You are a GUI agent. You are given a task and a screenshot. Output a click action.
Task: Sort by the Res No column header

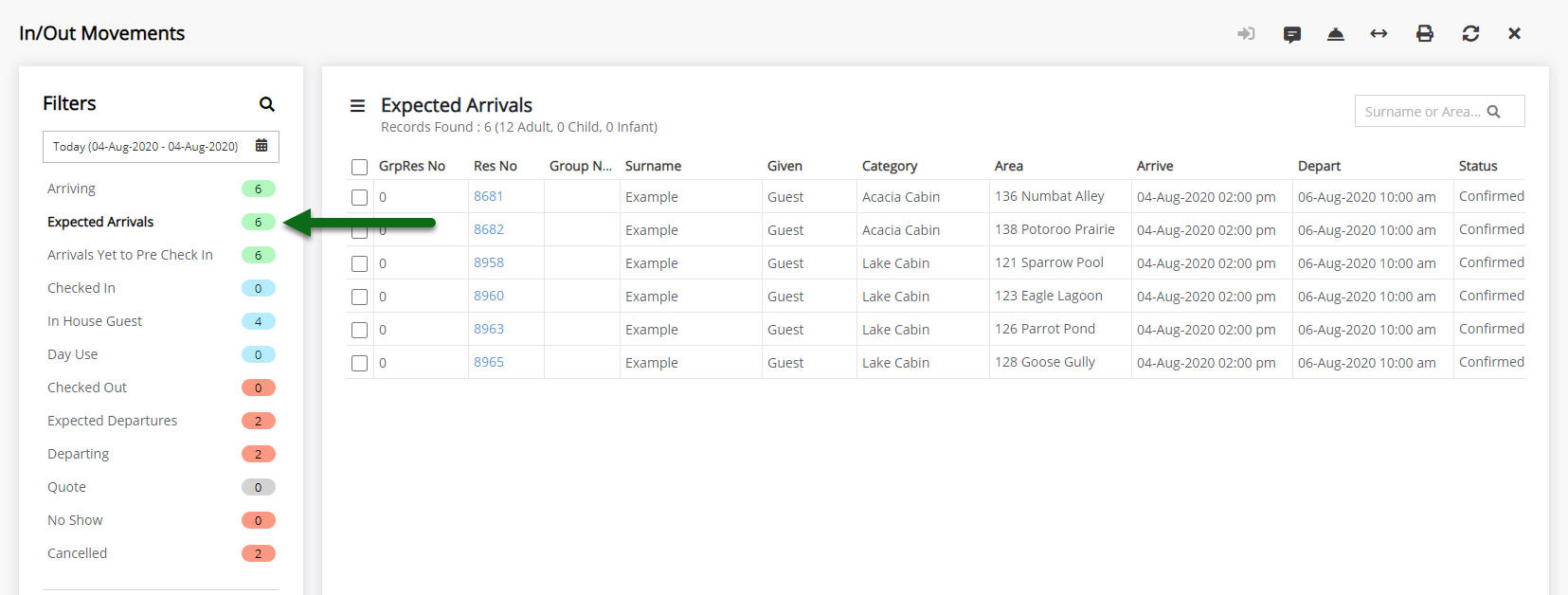(x=496, y=166)
